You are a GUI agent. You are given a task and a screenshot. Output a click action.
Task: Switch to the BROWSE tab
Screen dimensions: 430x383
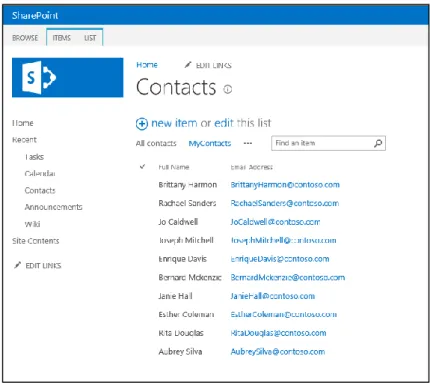tap(25, 38)
